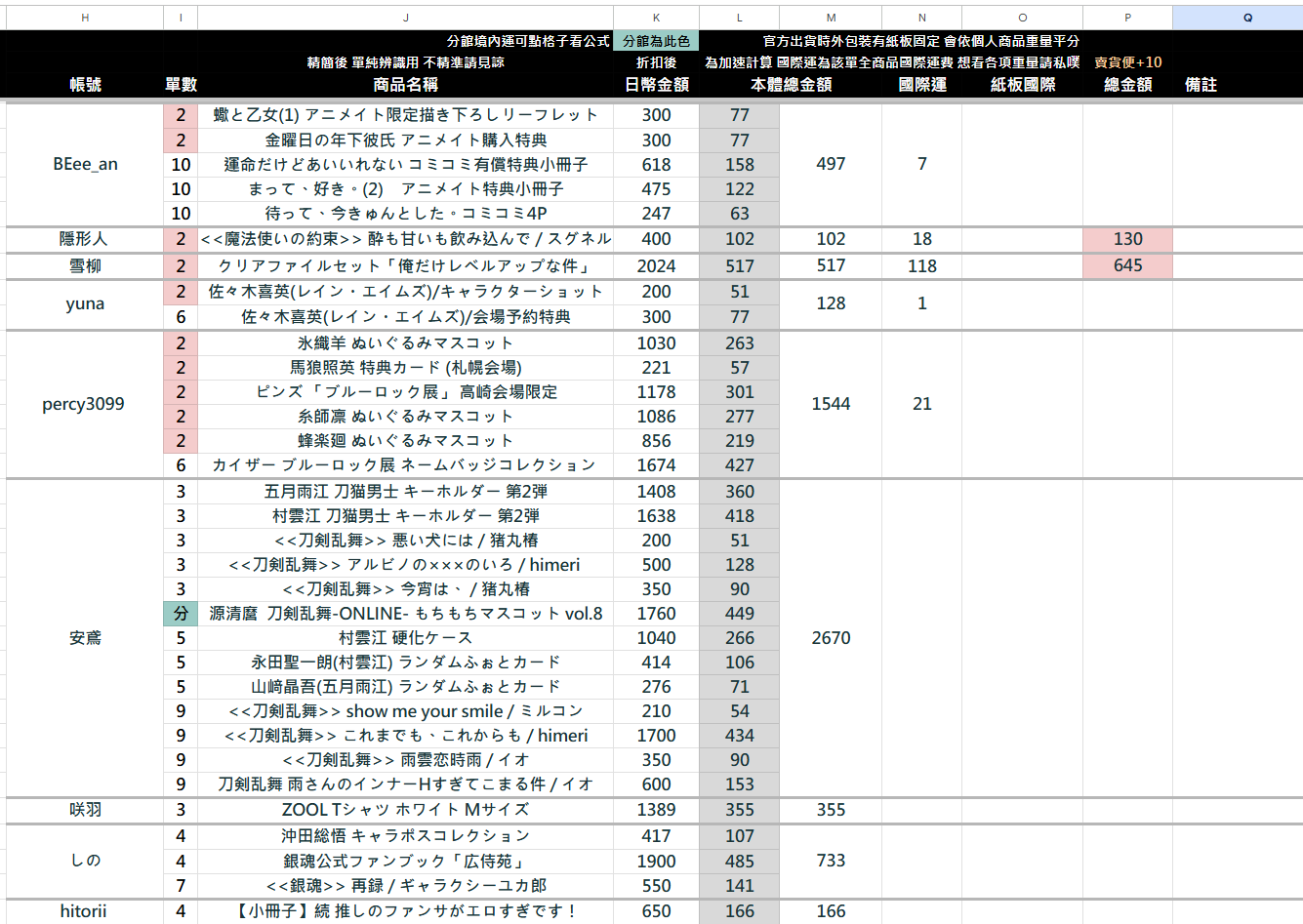1303x924 pixels.
Task: Click body total 2670
Action: pyautogui.click(x=831, y=638)
